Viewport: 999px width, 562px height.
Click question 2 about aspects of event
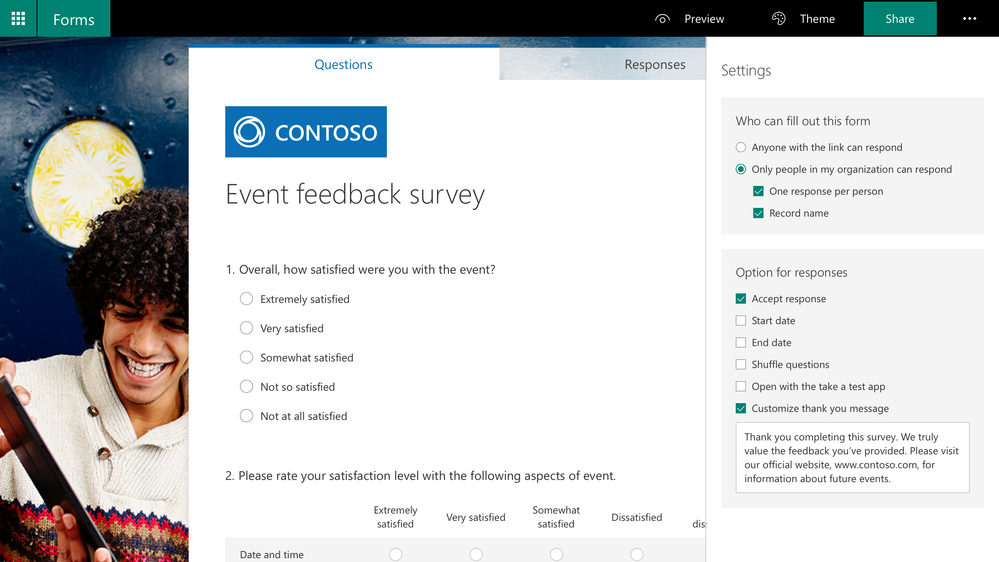tap(420, 476)
